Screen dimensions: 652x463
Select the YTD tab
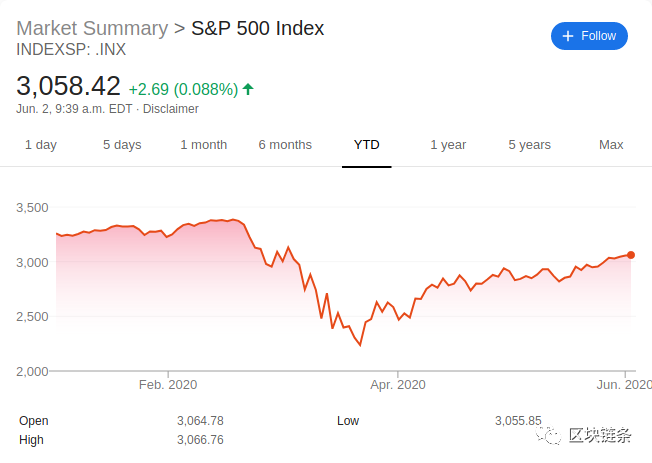click(367, 145)
